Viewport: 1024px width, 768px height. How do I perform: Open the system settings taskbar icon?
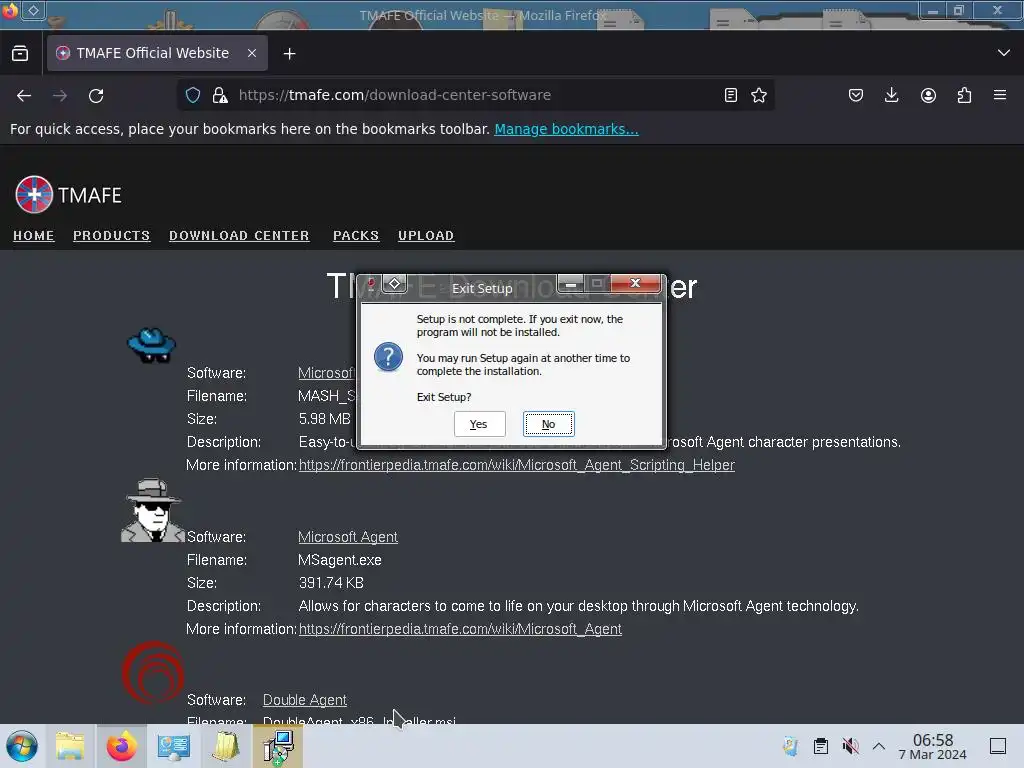(174, 746)
